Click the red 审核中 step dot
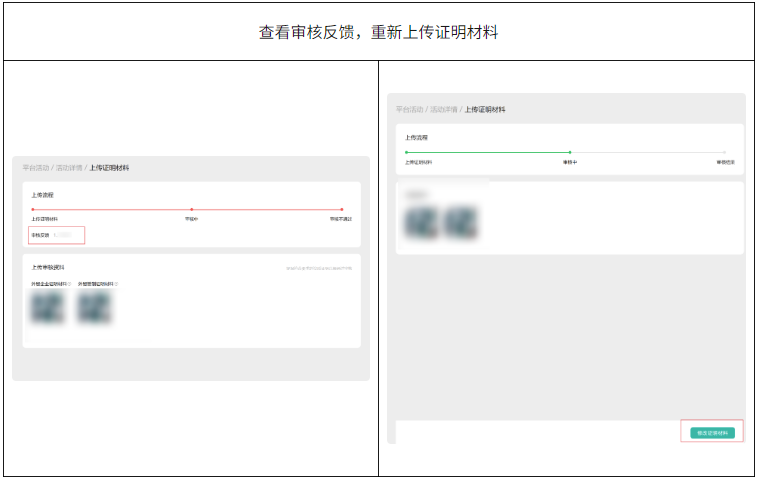758x478 pixels. (191, 210)
